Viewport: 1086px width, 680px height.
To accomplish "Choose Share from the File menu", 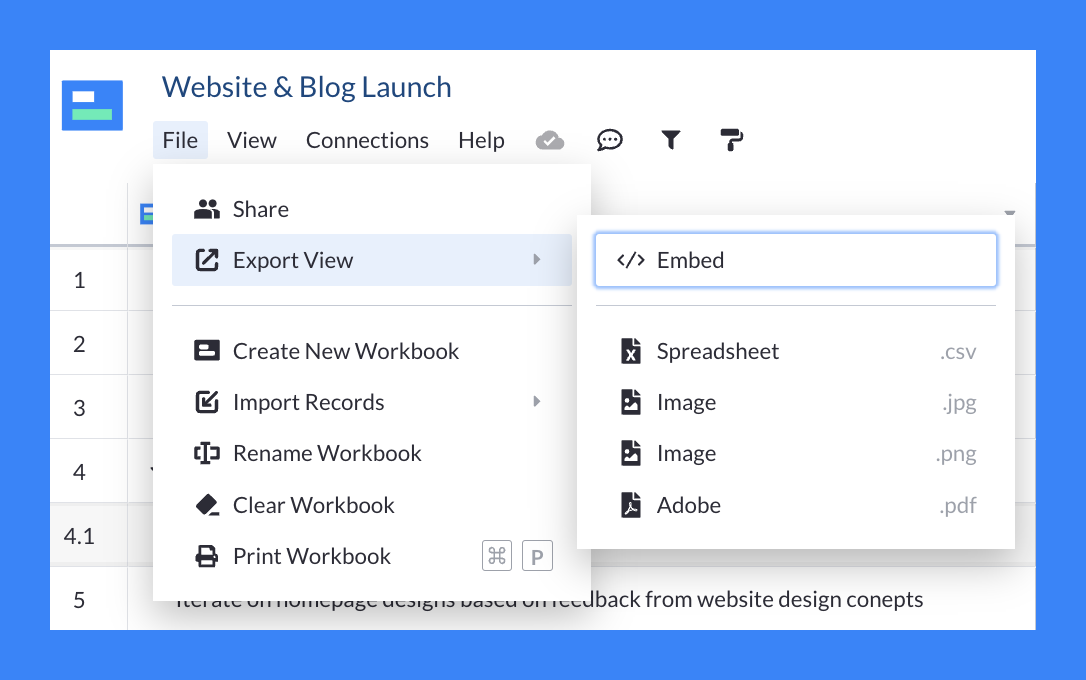I will (x=260, y=209).
